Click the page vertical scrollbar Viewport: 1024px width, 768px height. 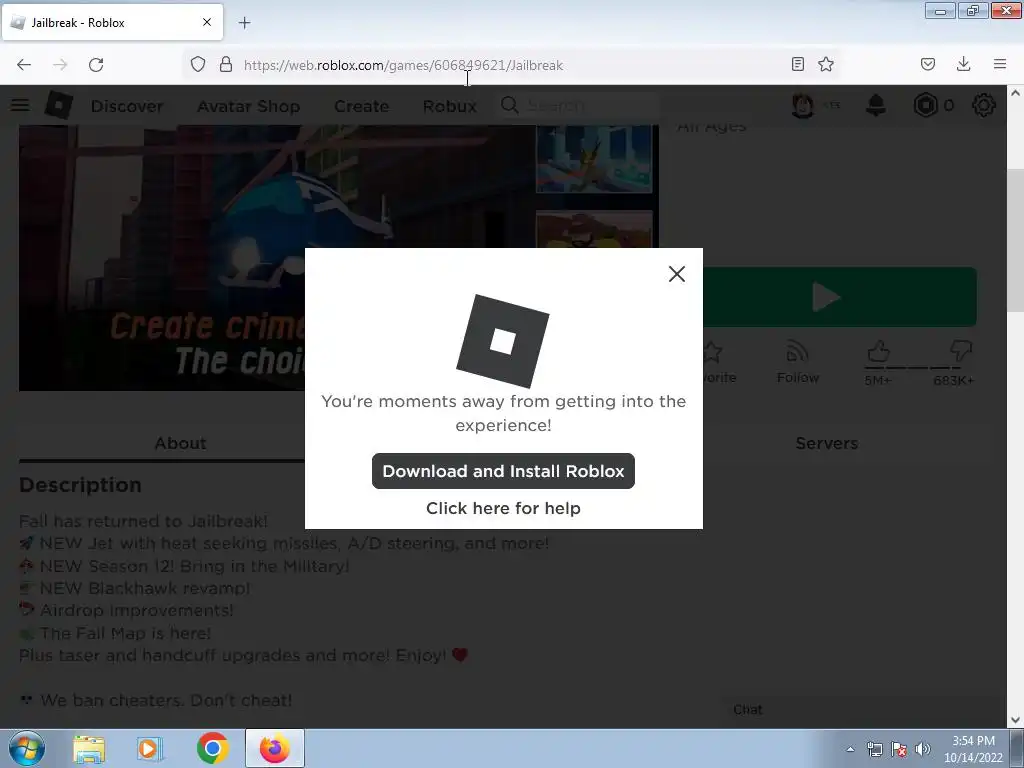pos(1015,242)
